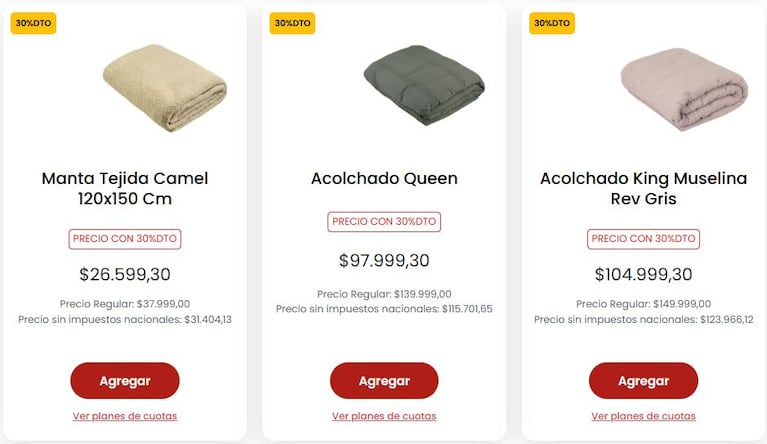Click the 30%DTO badge on the Manta card

(x=33, y=23)
